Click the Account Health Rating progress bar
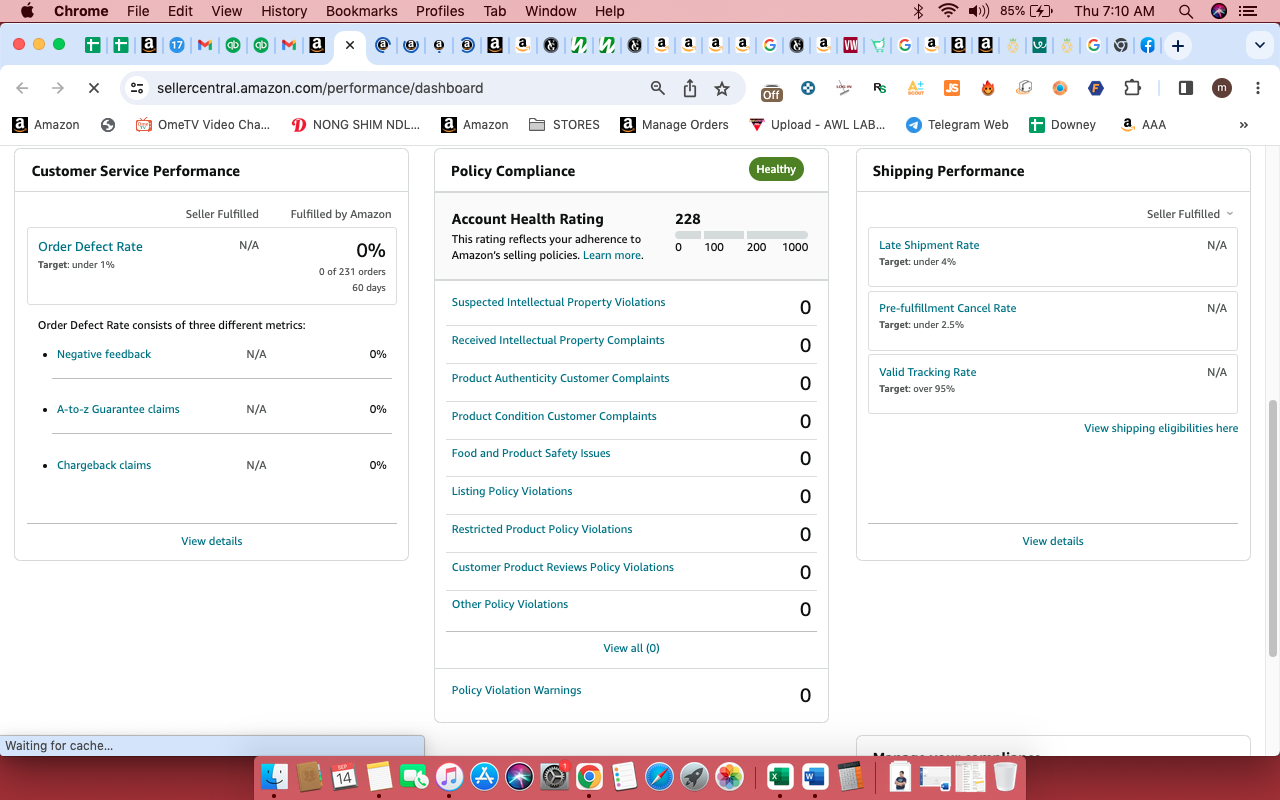1280x800 pixels. 741,235
